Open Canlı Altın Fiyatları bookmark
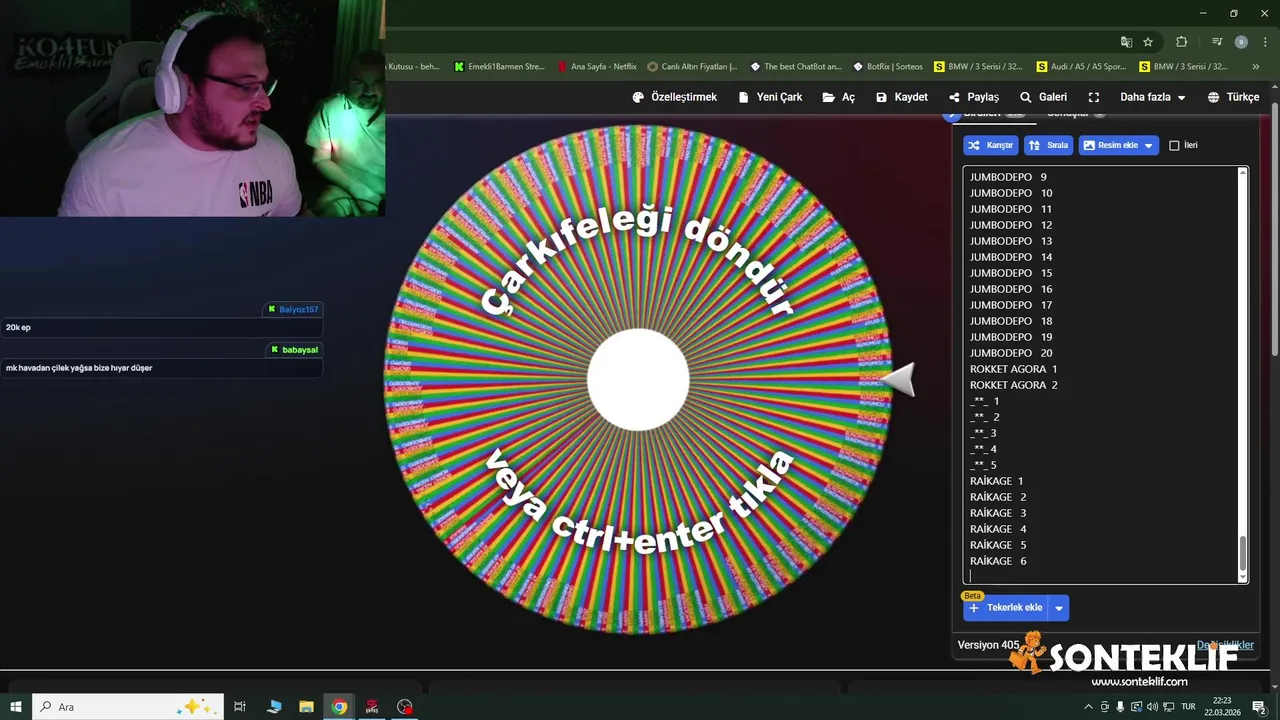 tap(692, 67)
